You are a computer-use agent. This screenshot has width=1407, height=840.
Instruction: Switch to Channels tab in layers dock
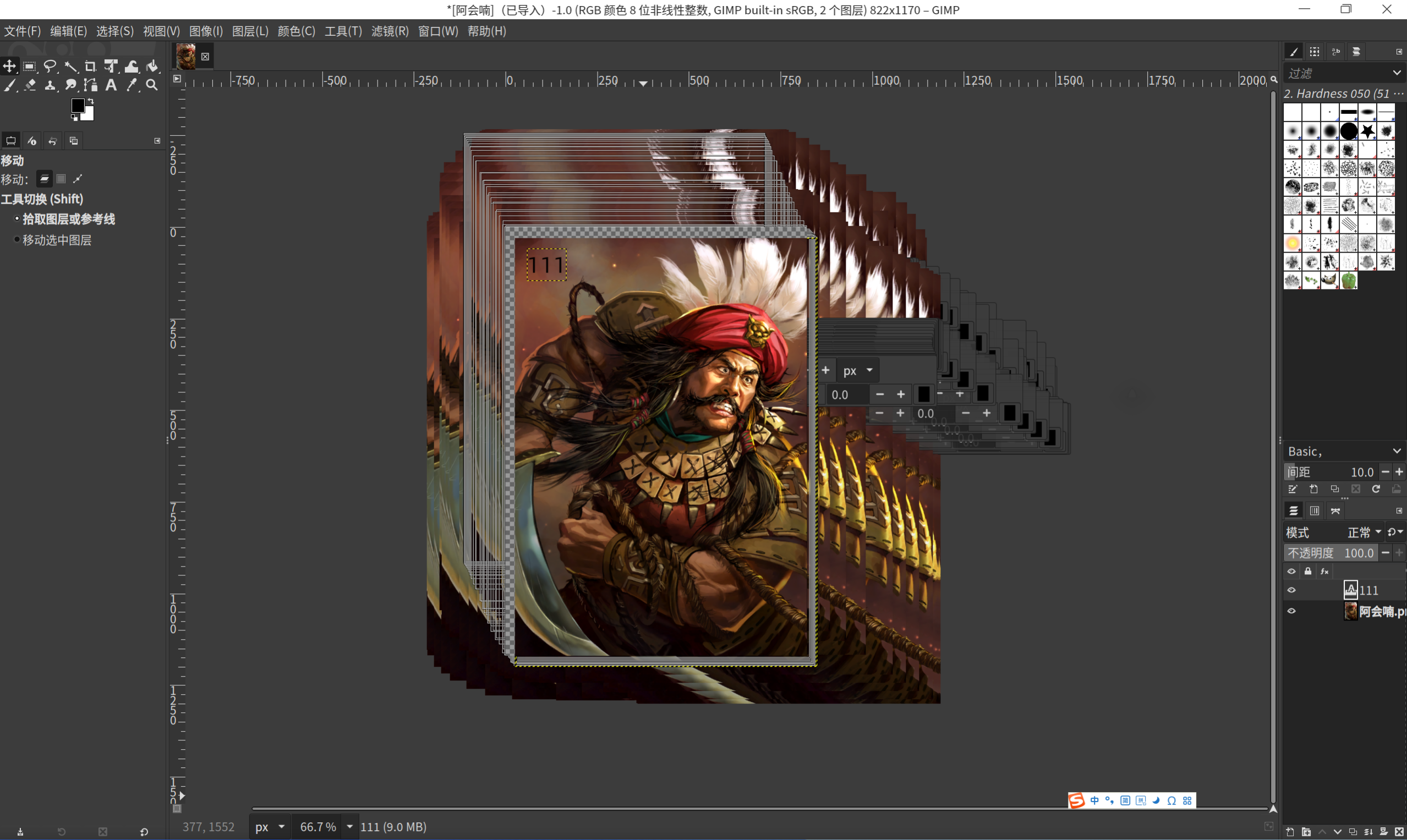point(1314,510)
